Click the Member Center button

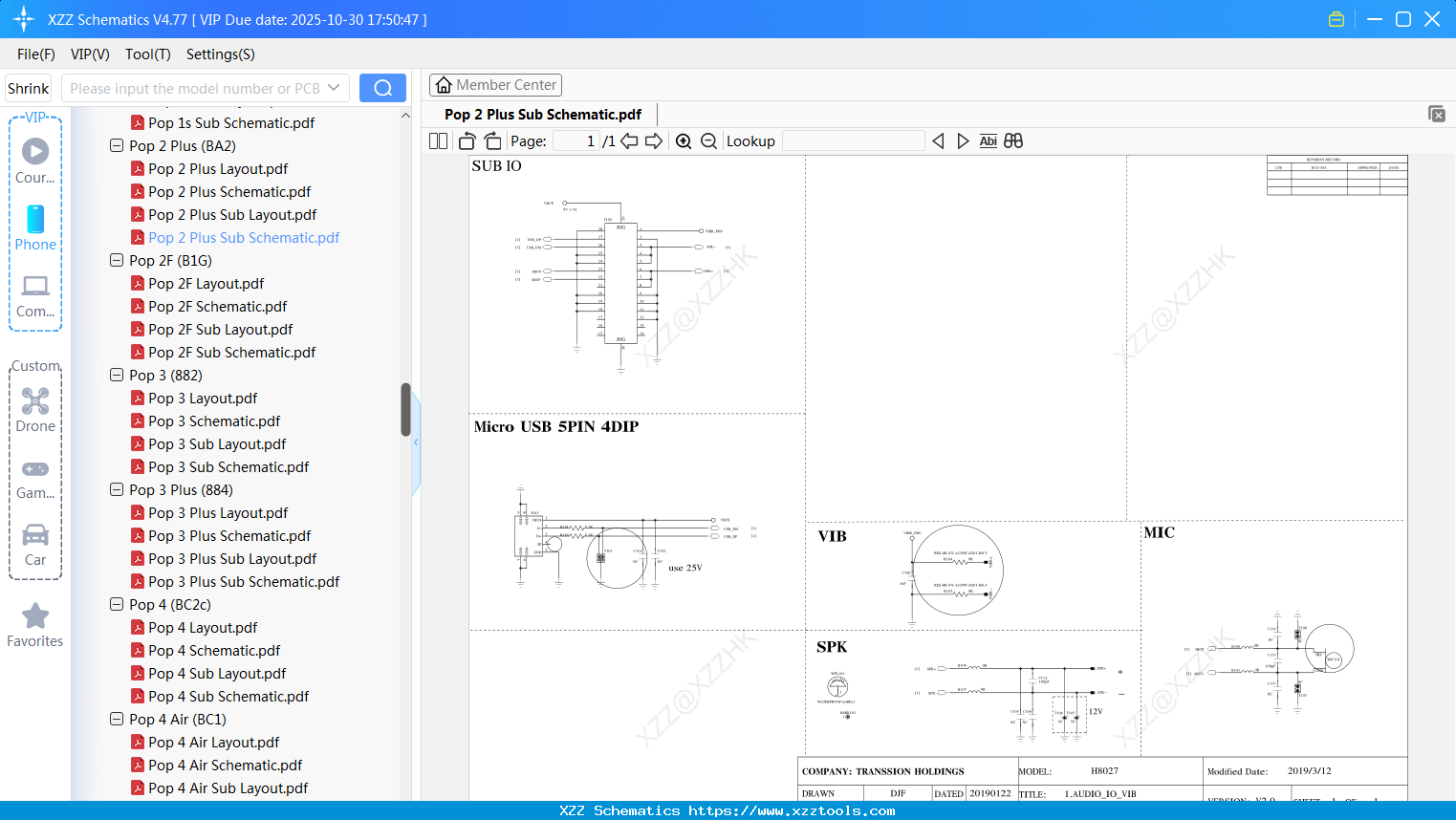(495, 85)
